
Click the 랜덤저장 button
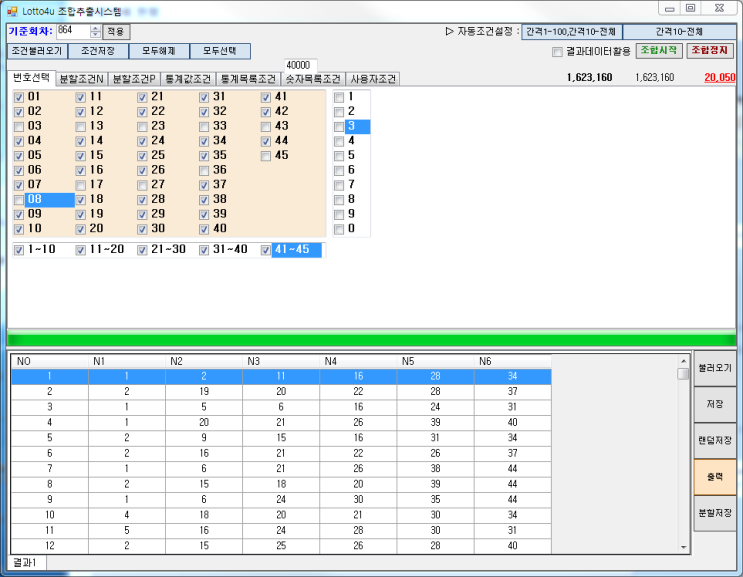(x=715, y=441)
